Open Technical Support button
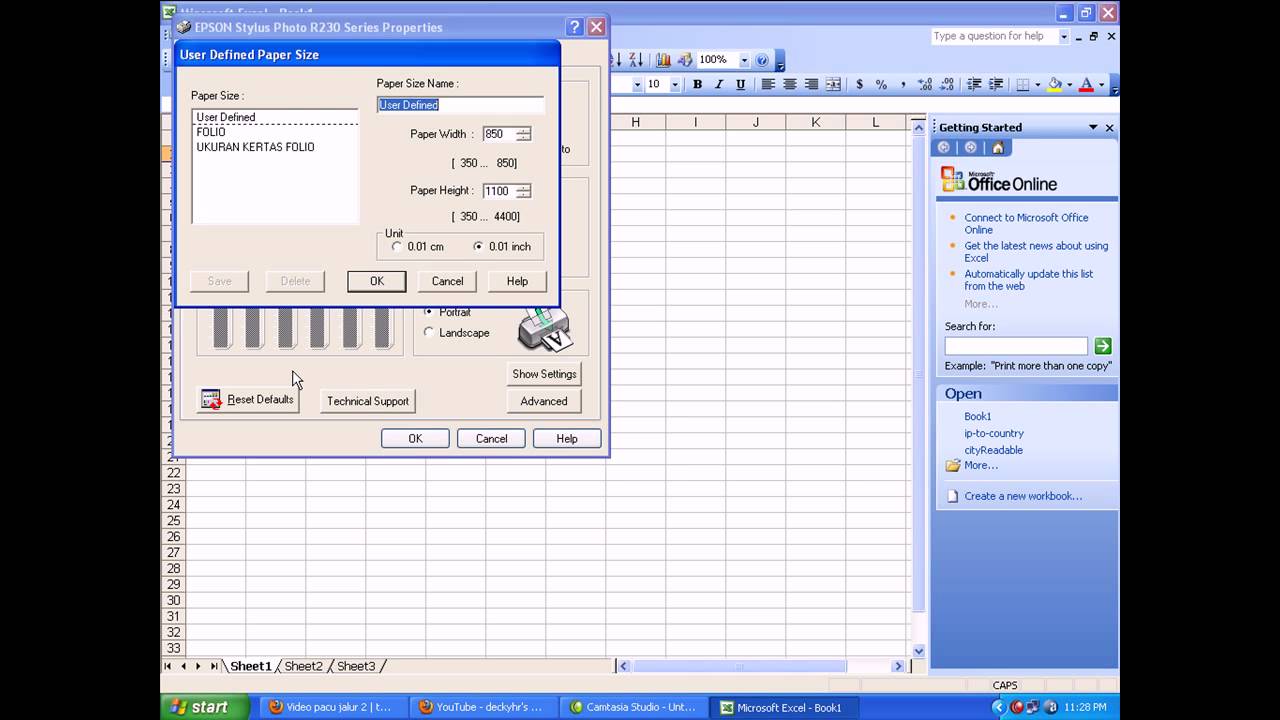 (368, 401)
